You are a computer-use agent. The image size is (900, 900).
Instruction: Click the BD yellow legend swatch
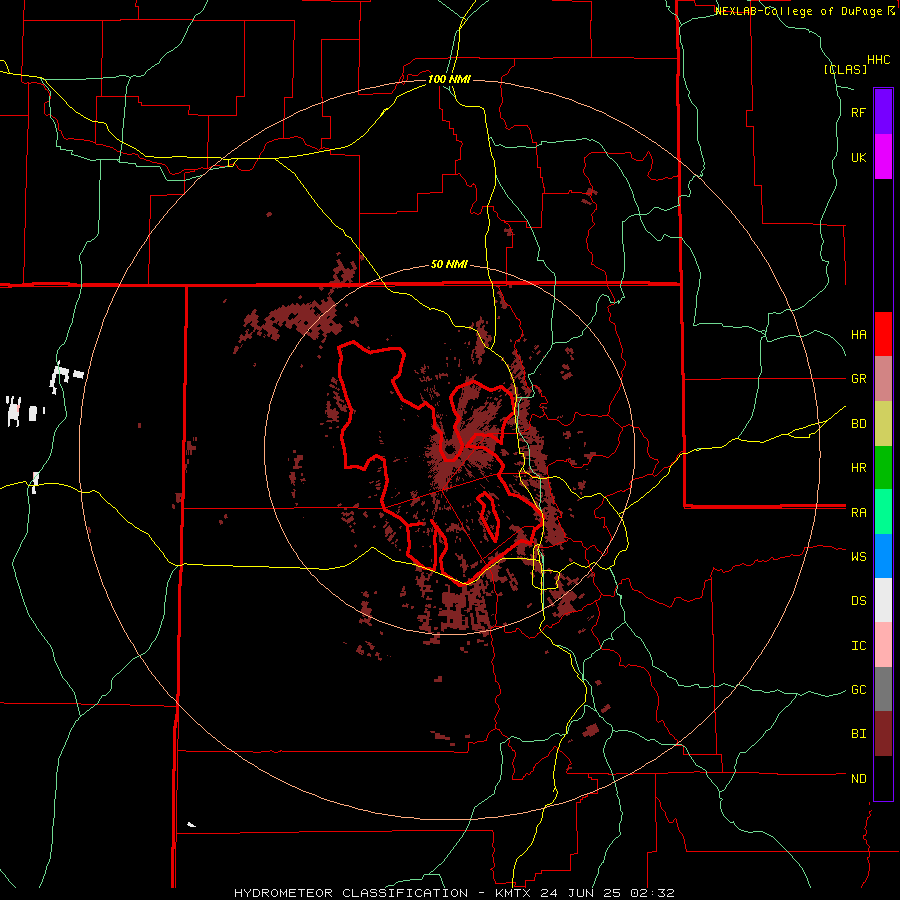883,424
